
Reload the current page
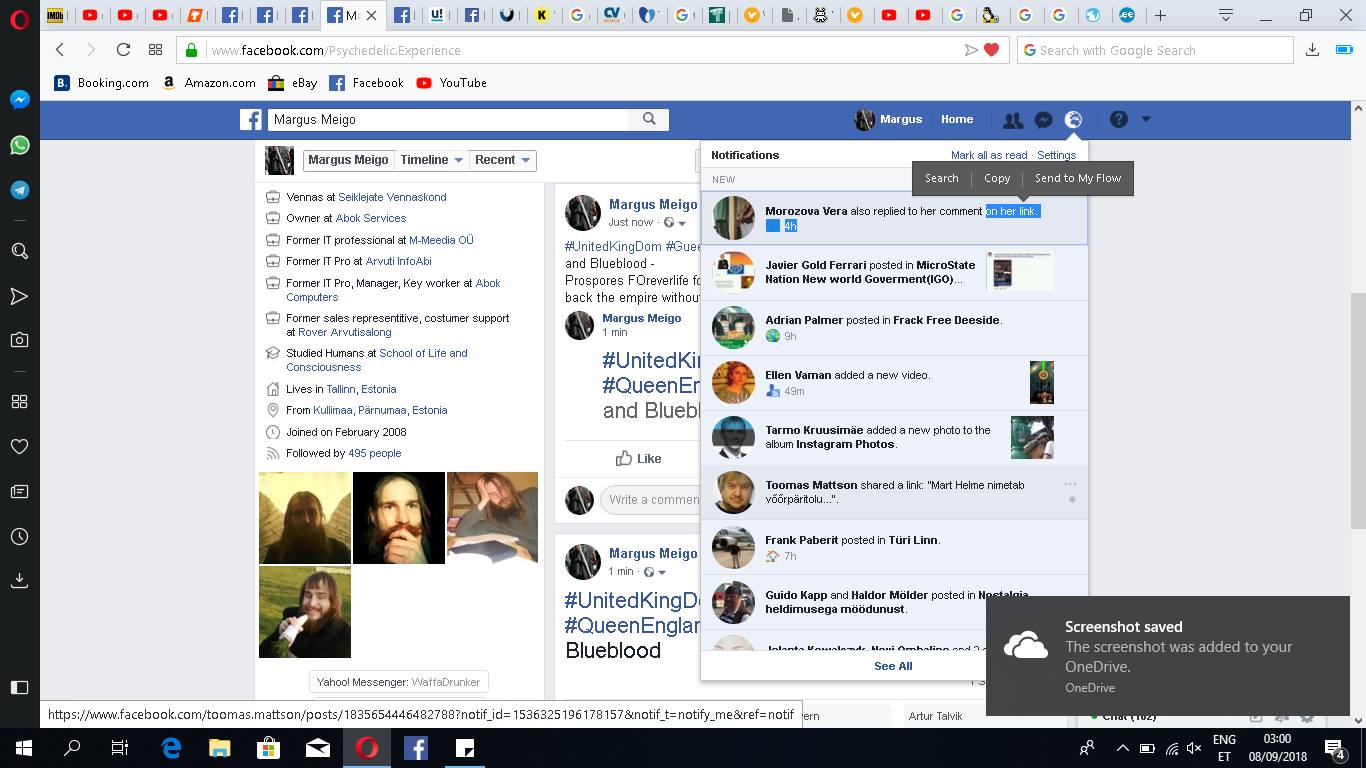[x=123, y=50]
